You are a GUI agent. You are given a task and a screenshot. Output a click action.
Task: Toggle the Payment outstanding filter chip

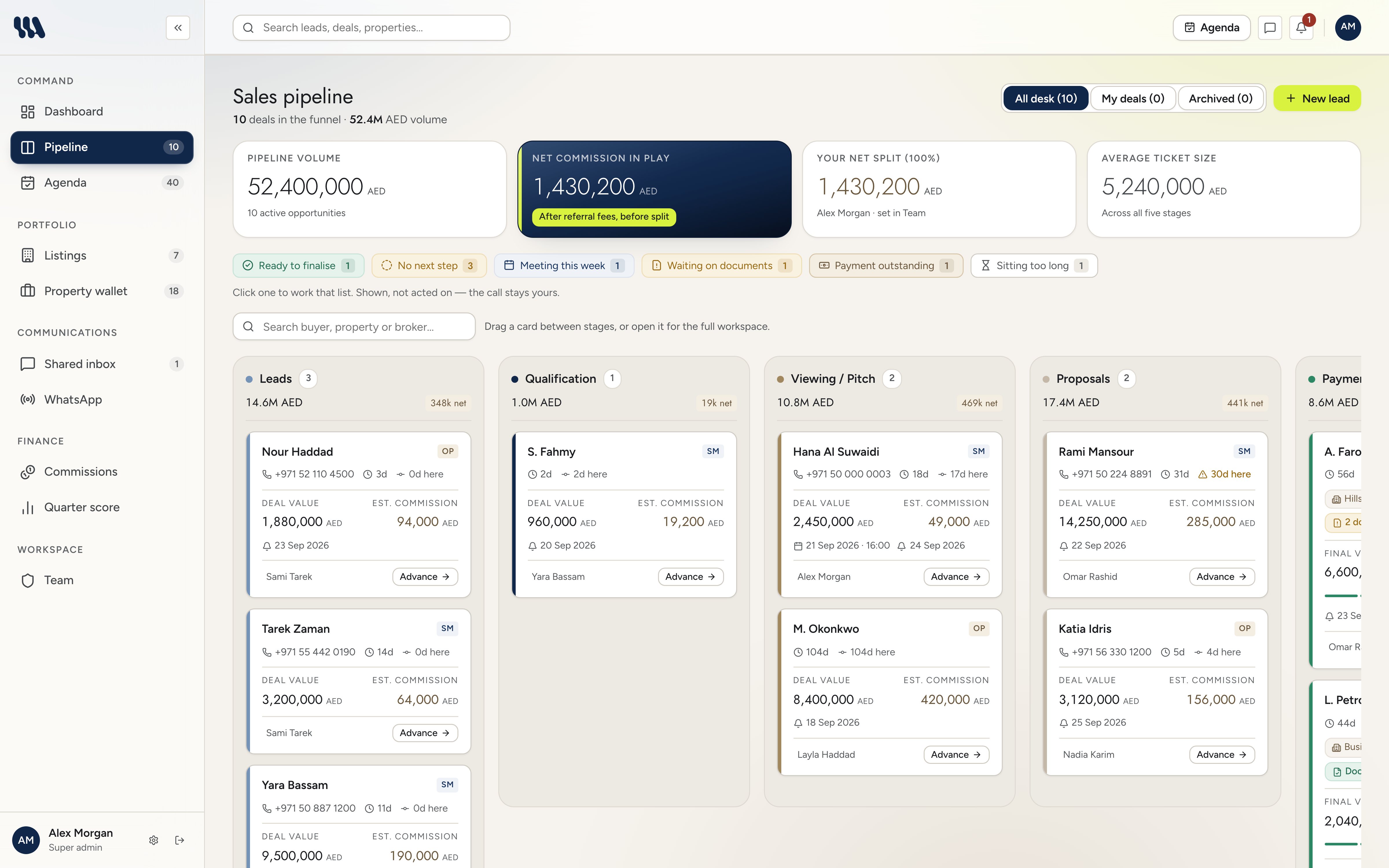point(885,266)
